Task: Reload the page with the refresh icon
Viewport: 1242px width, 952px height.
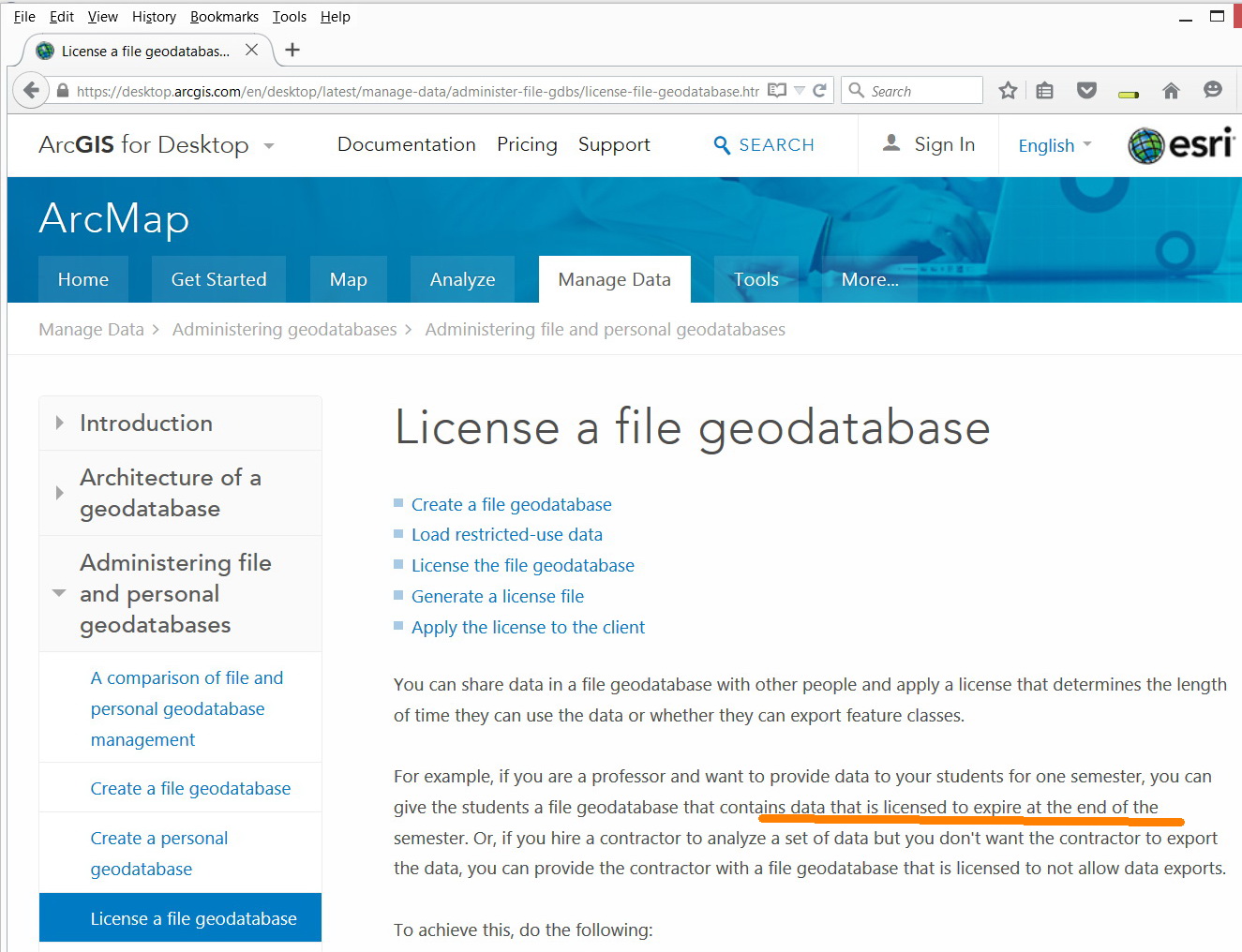Action: tap(819, 90)
